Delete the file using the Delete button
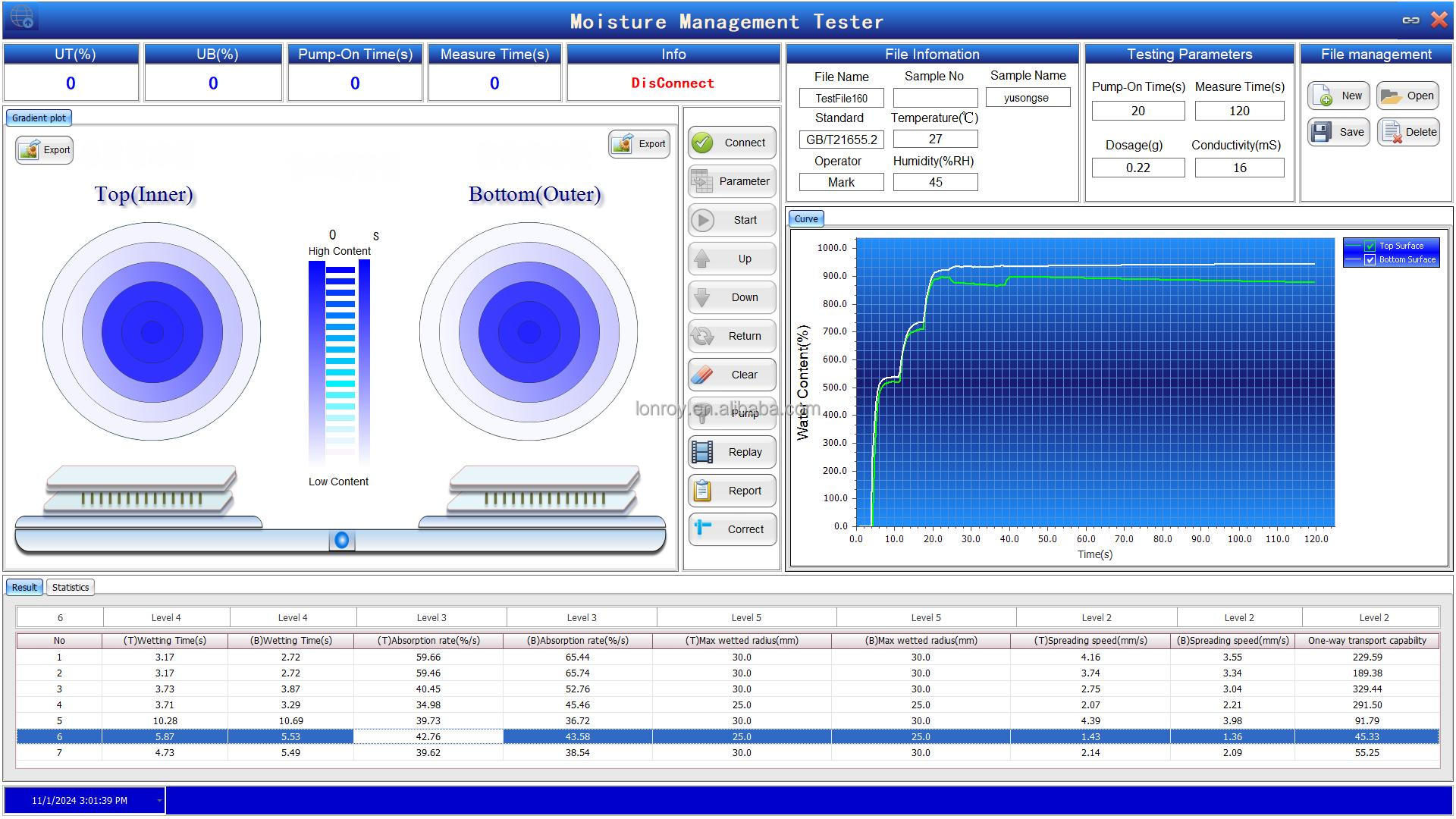The image size is (1456, 819). point(1408,132)
